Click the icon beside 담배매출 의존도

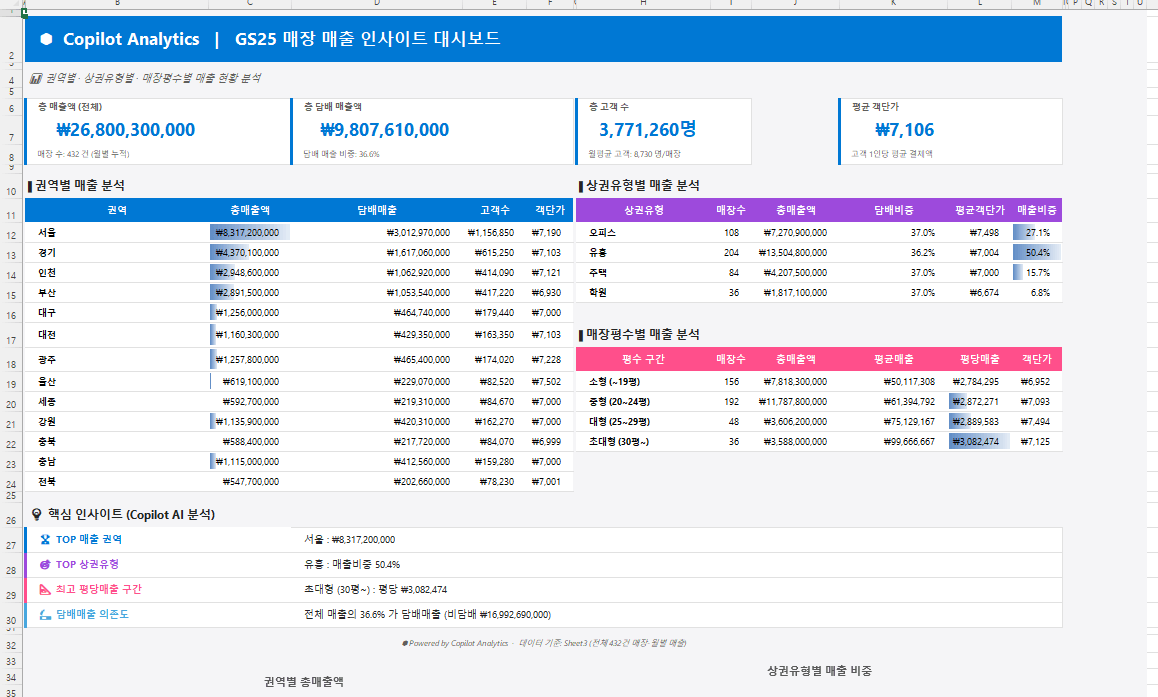coord(45,614)
